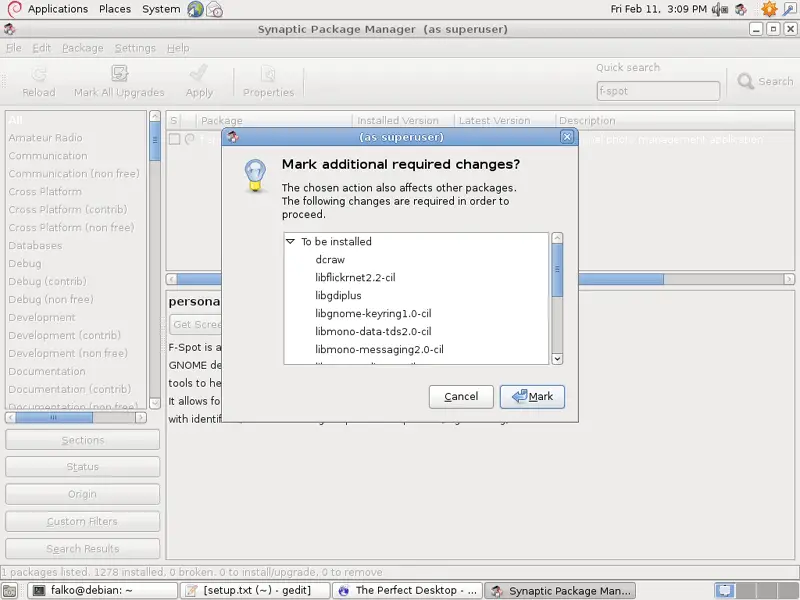The height and width of the screenshot is (600, 800).
Task: Click the dialog list scroll-up arrow
Action: tap(557, 238)
